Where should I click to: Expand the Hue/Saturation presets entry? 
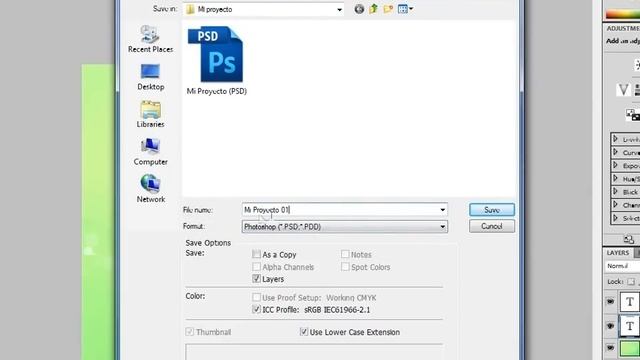[616, 178]
